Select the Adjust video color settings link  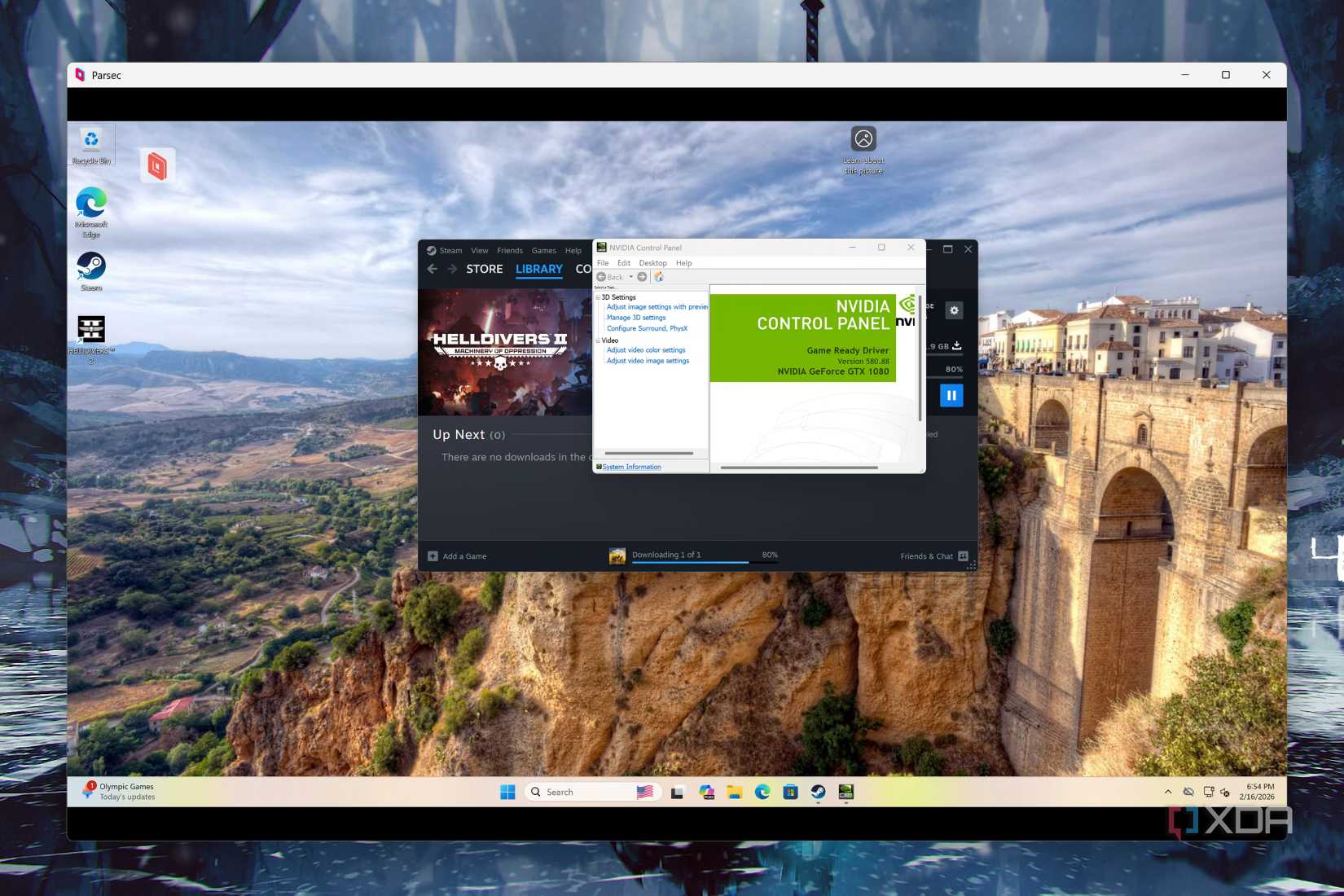click(x=646, y=349)
